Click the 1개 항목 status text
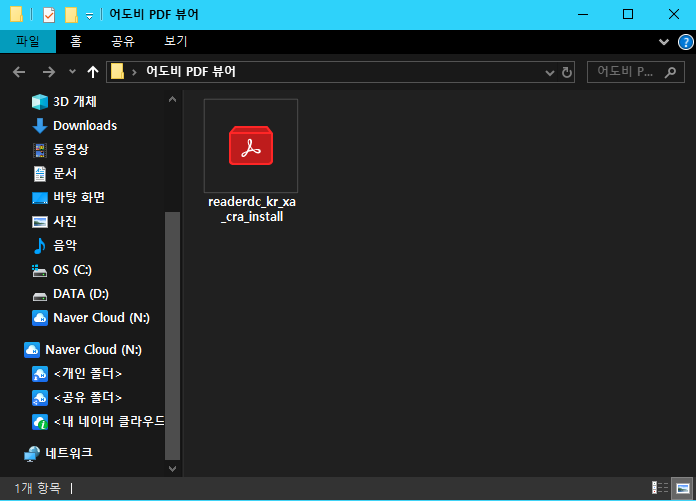The image size is (696, 501). [37, 489]
